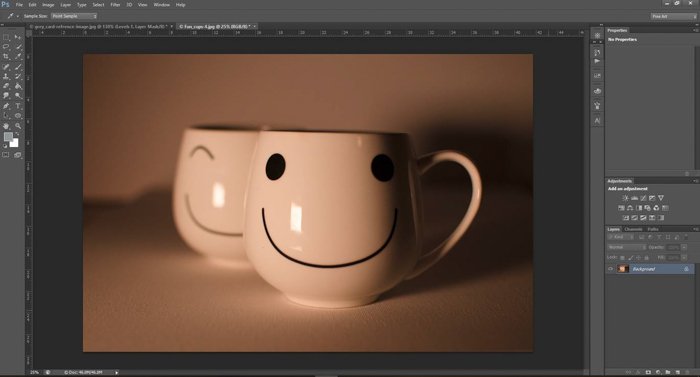Select the Paint Bucket tool
The width and height of the screenshot is (700, 377).
click(18, 86)
